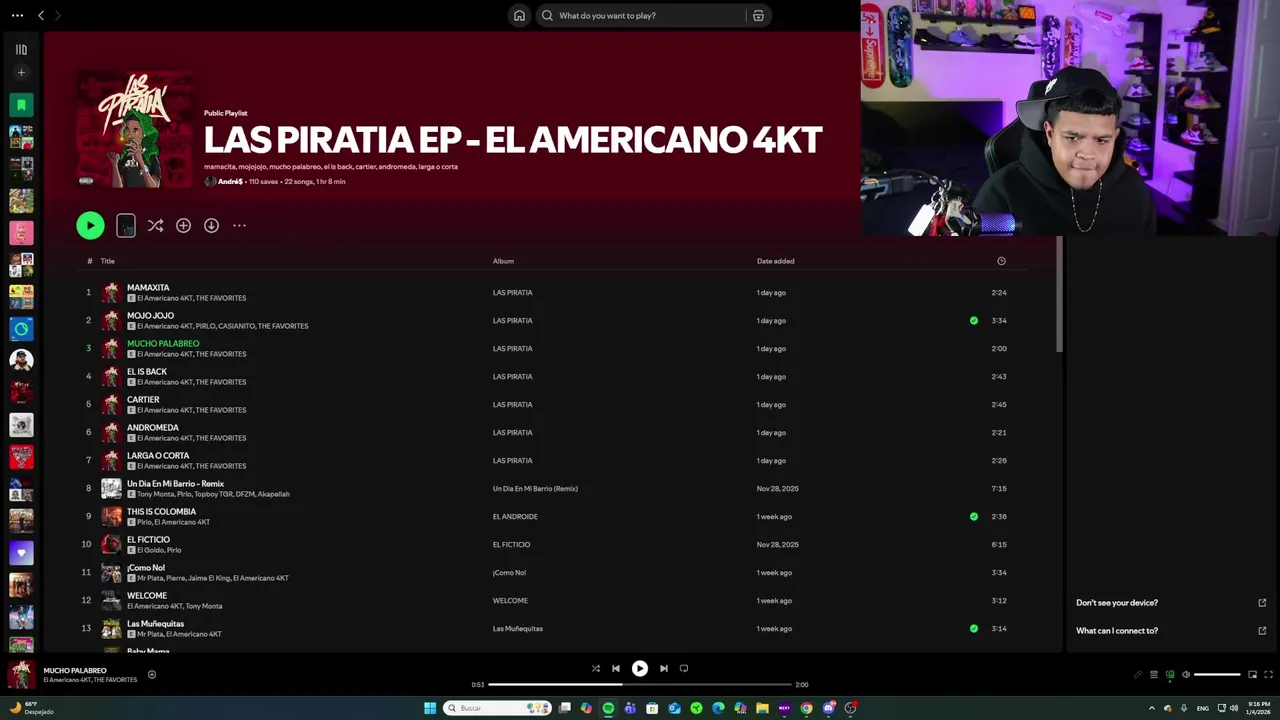Click Spotify icon in the taskbar
This screenshot has height=720, width=1280.
pos(608,708)
